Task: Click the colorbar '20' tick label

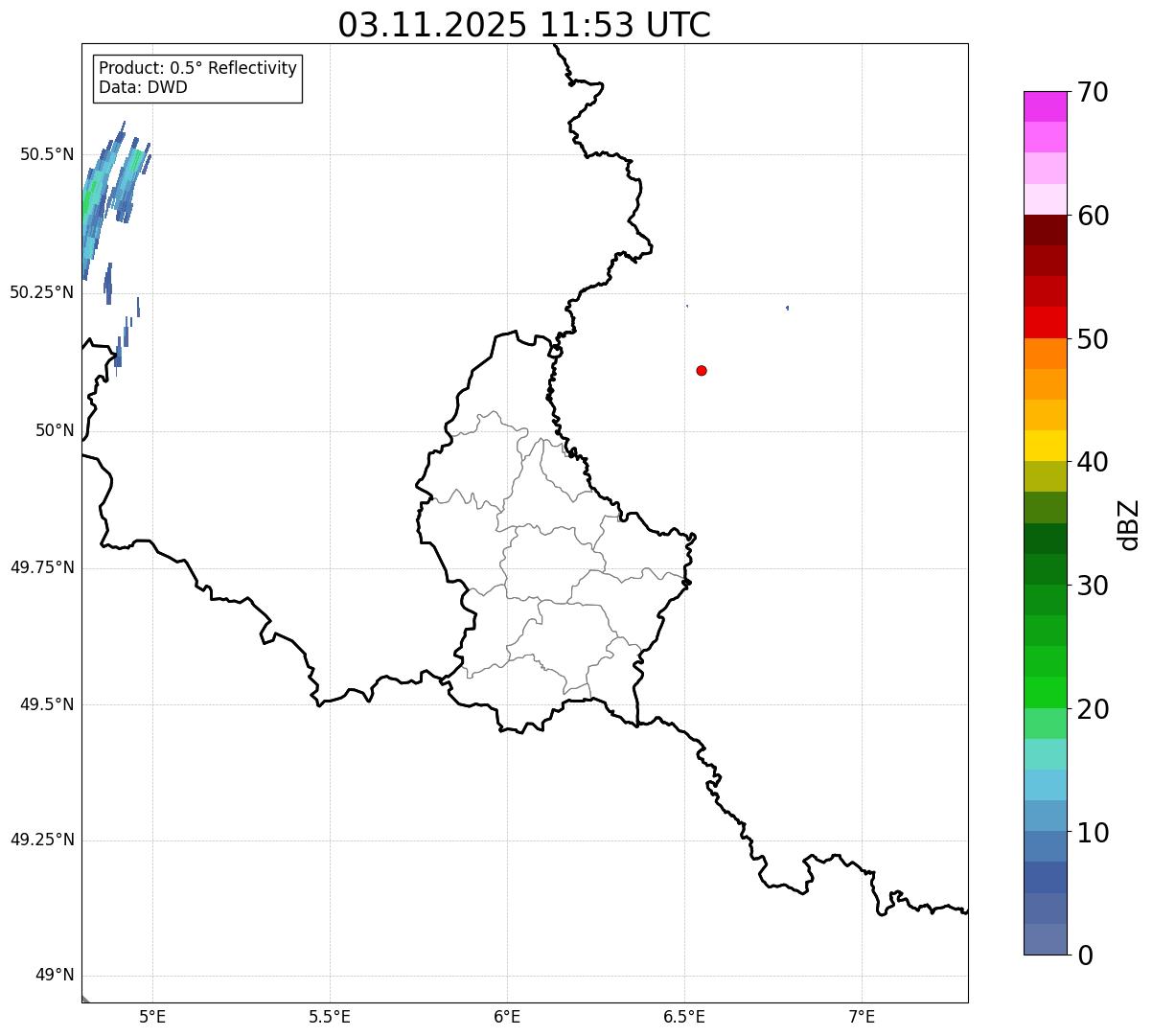Action: pos(1093,709)
